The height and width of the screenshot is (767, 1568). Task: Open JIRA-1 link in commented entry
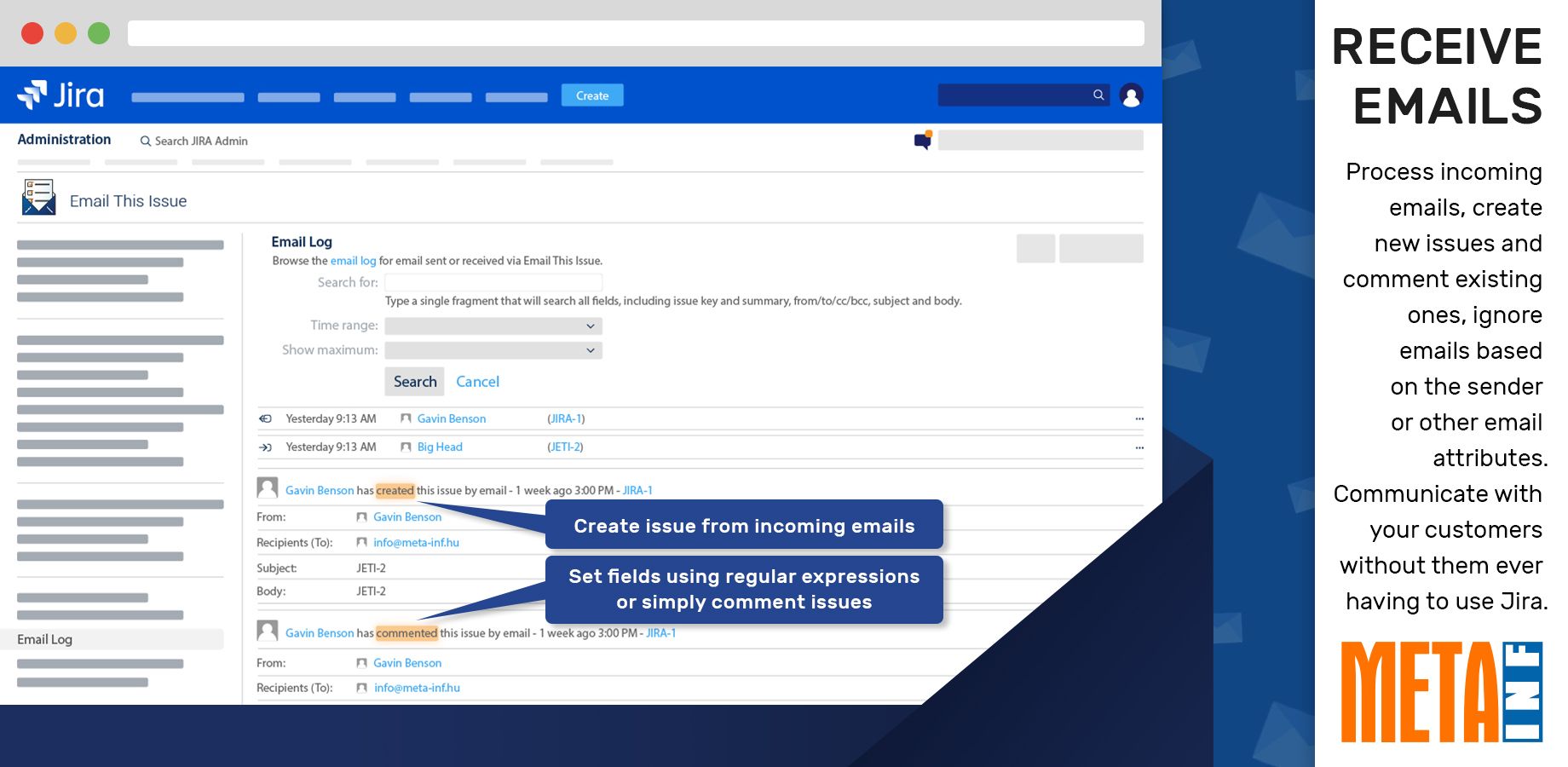click(661, 632)
